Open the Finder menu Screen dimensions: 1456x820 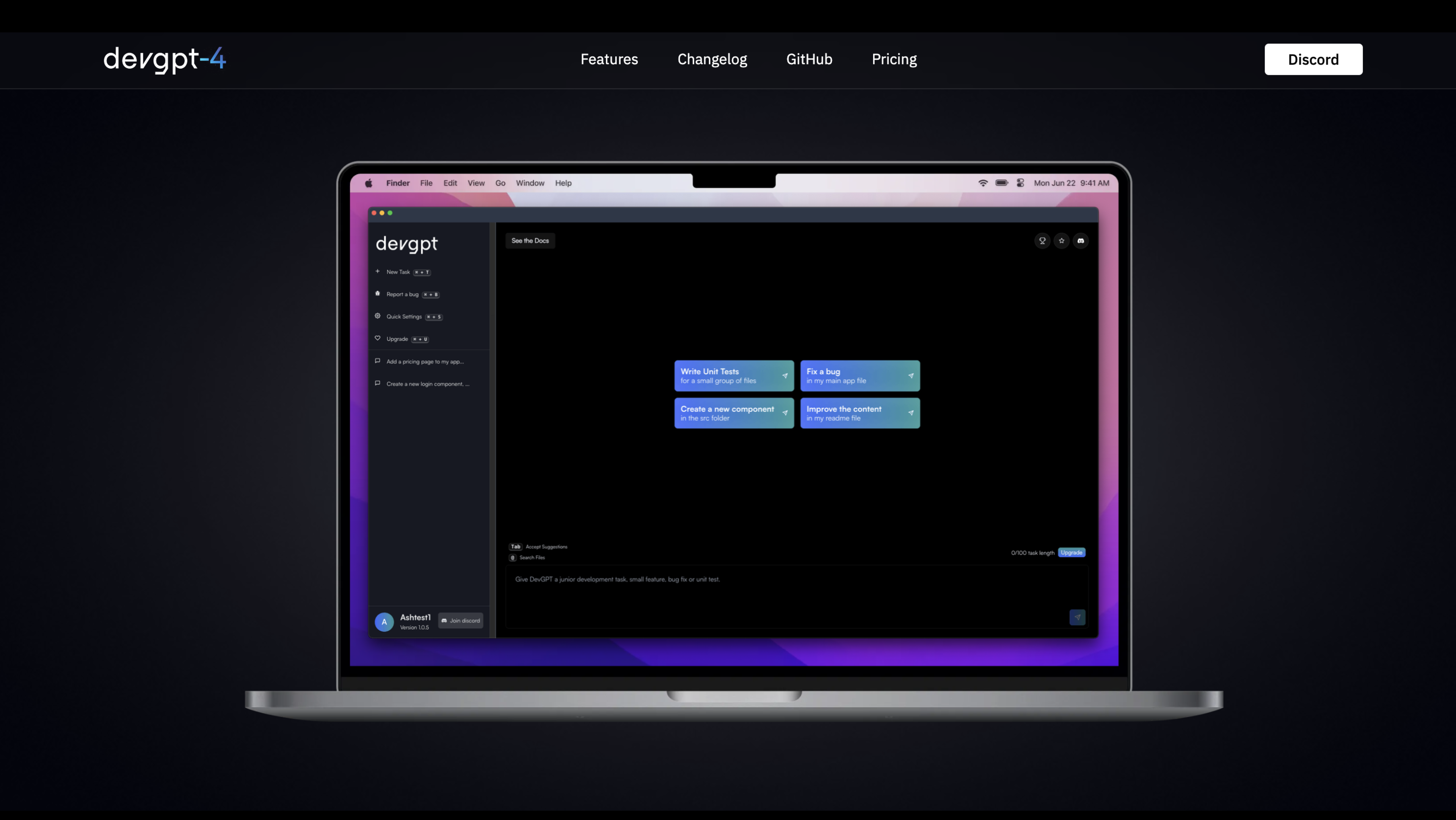click(x=398, y=183)
